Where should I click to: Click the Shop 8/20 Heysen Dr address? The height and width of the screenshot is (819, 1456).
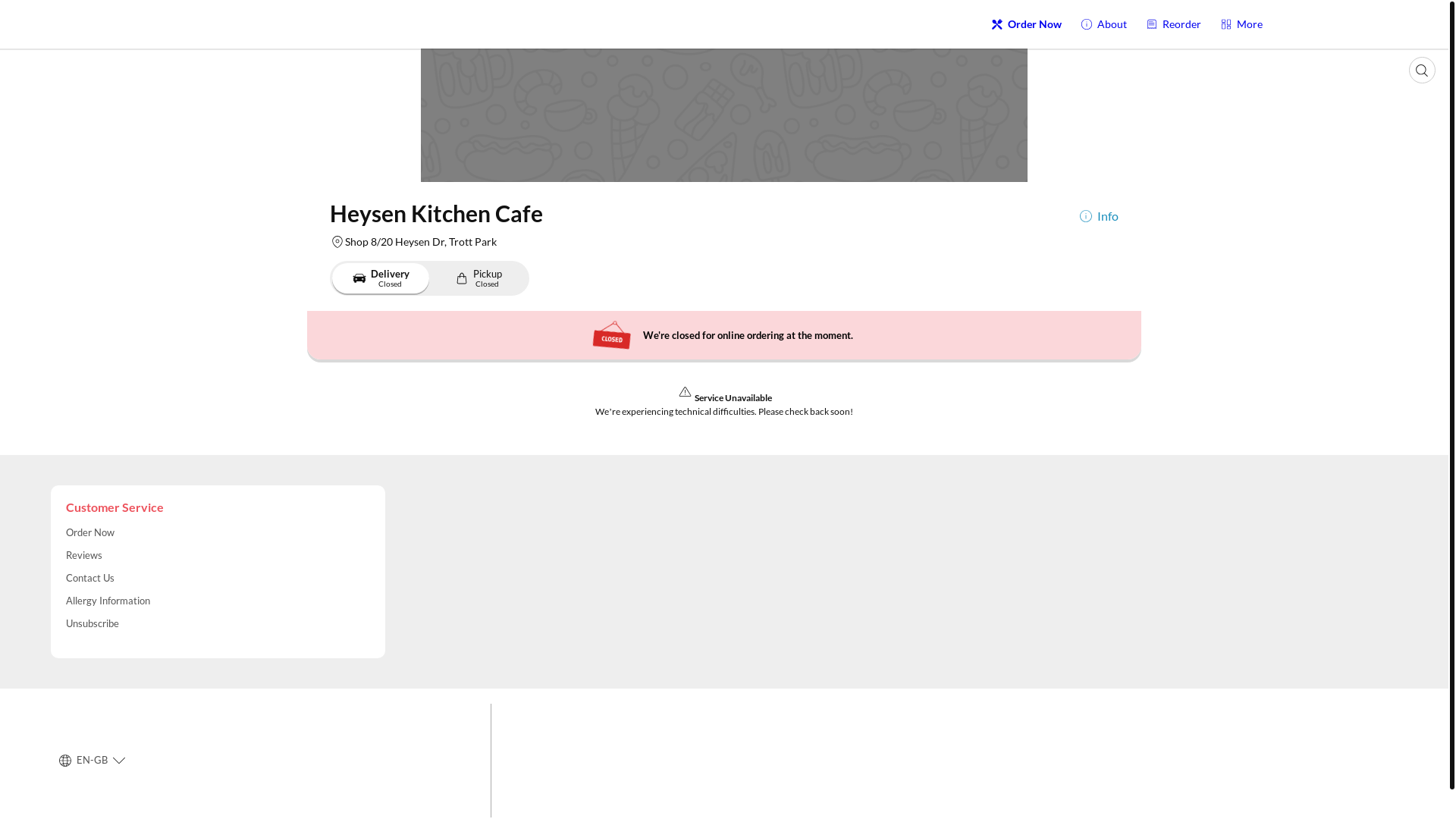(x=421, y=242)
